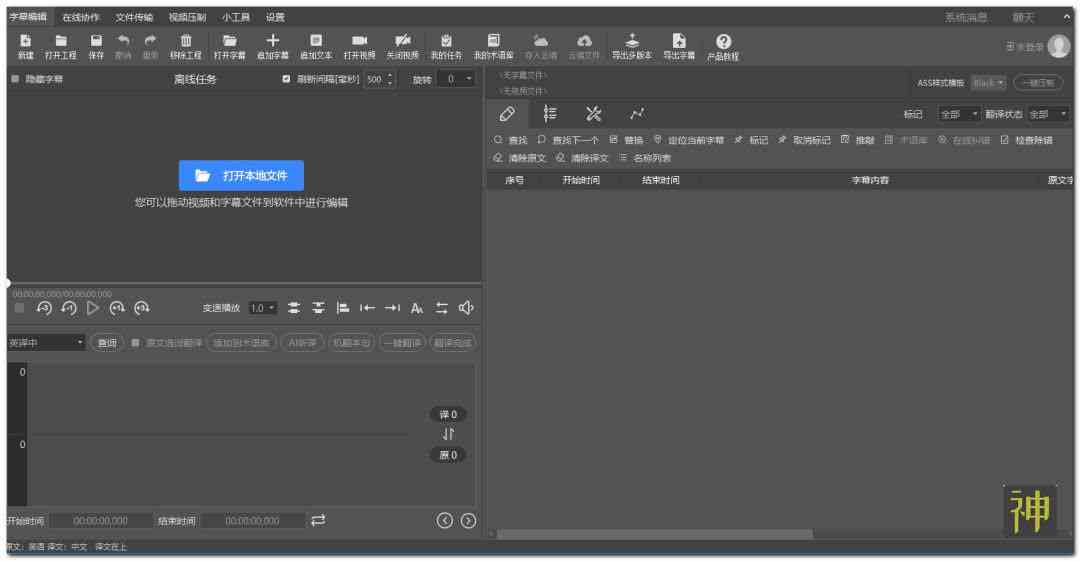Stop playback with the square button
Viewport: 1080px width, 561px height.
tap(19, 308)
